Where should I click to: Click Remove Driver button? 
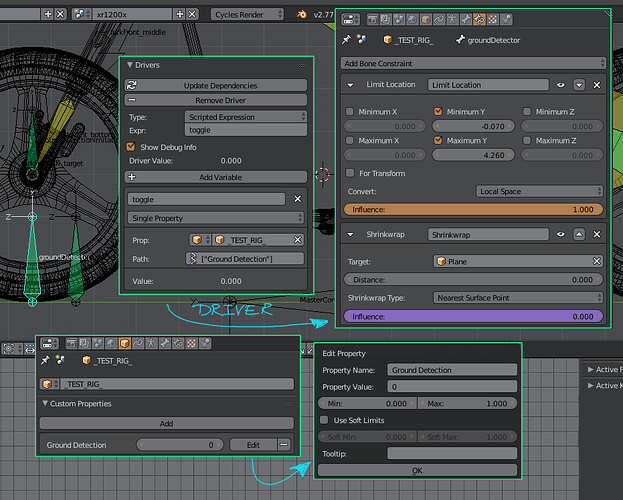[x=216, y=100]
